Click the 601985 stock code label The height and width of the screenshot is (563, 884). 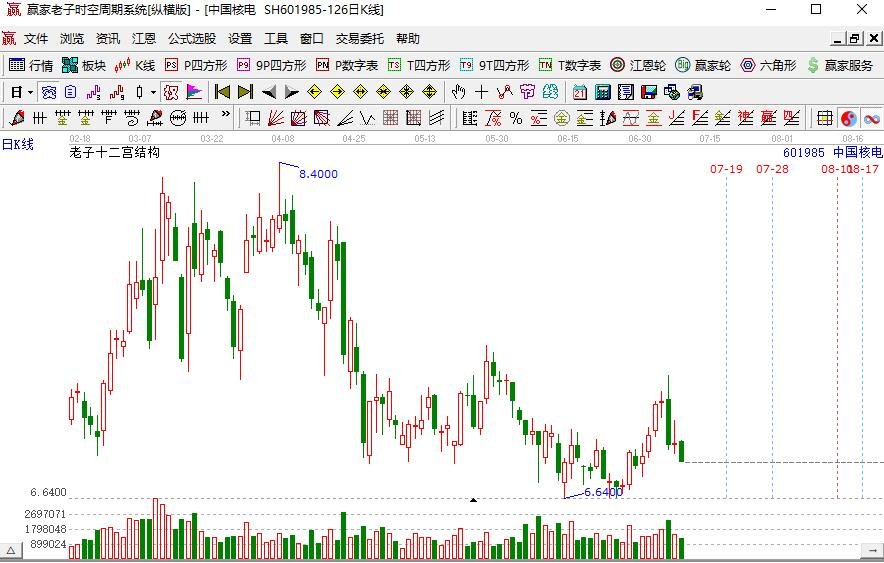tap(804, 152)
